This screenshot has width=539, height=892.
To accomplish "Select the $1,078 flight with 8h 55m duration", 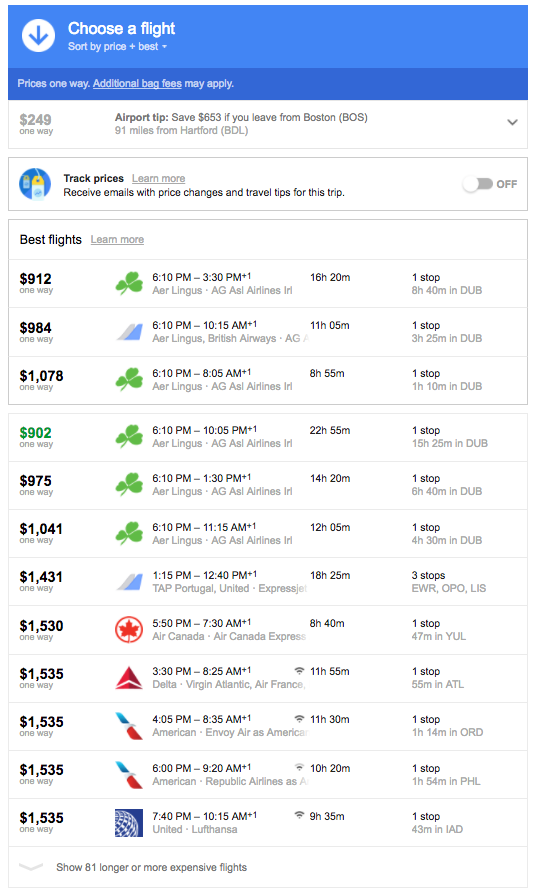I will (268, 380).
